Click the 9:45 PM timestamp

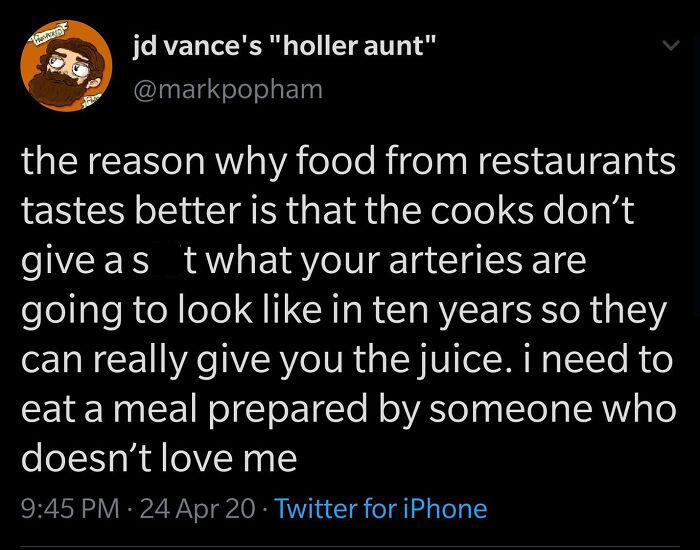click(70, 509)
